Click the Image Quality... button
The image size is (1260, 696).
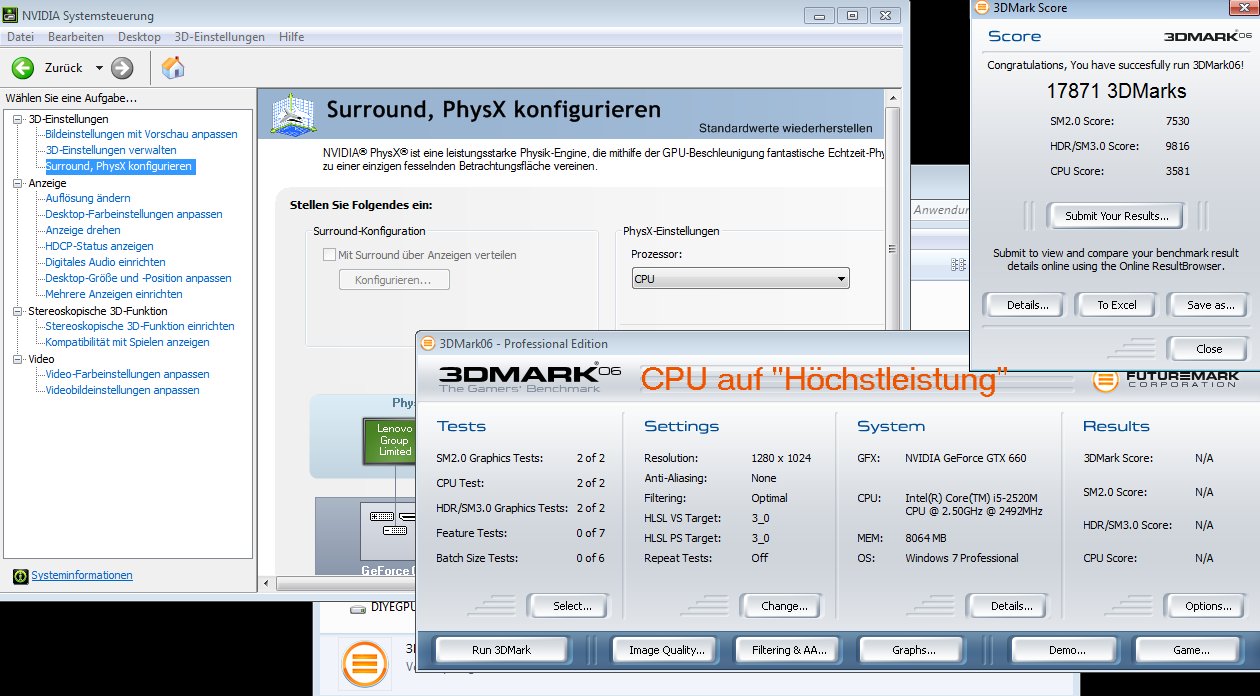tap(666, 650)
